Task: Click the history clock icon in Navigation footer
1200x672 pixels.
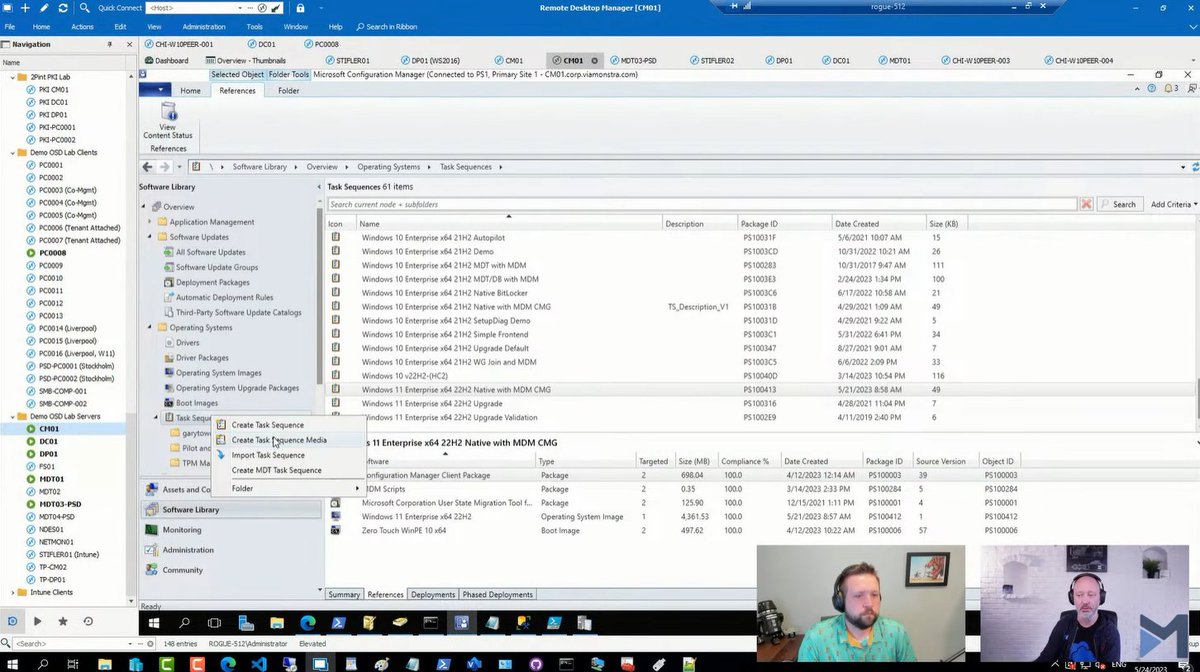Action: pyautogui.click(x=88, y=621)
